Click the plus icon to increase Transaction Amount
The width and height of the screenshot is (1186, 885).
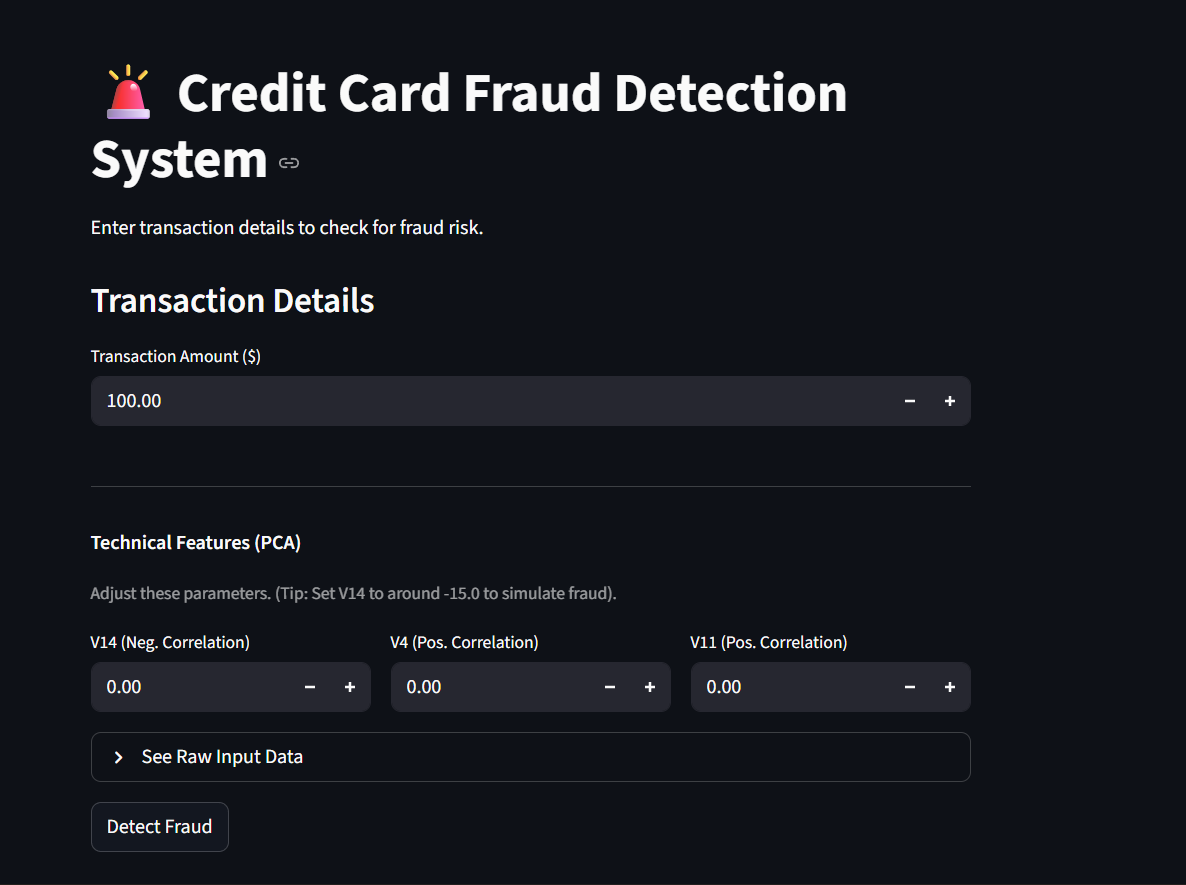point(949,400)
